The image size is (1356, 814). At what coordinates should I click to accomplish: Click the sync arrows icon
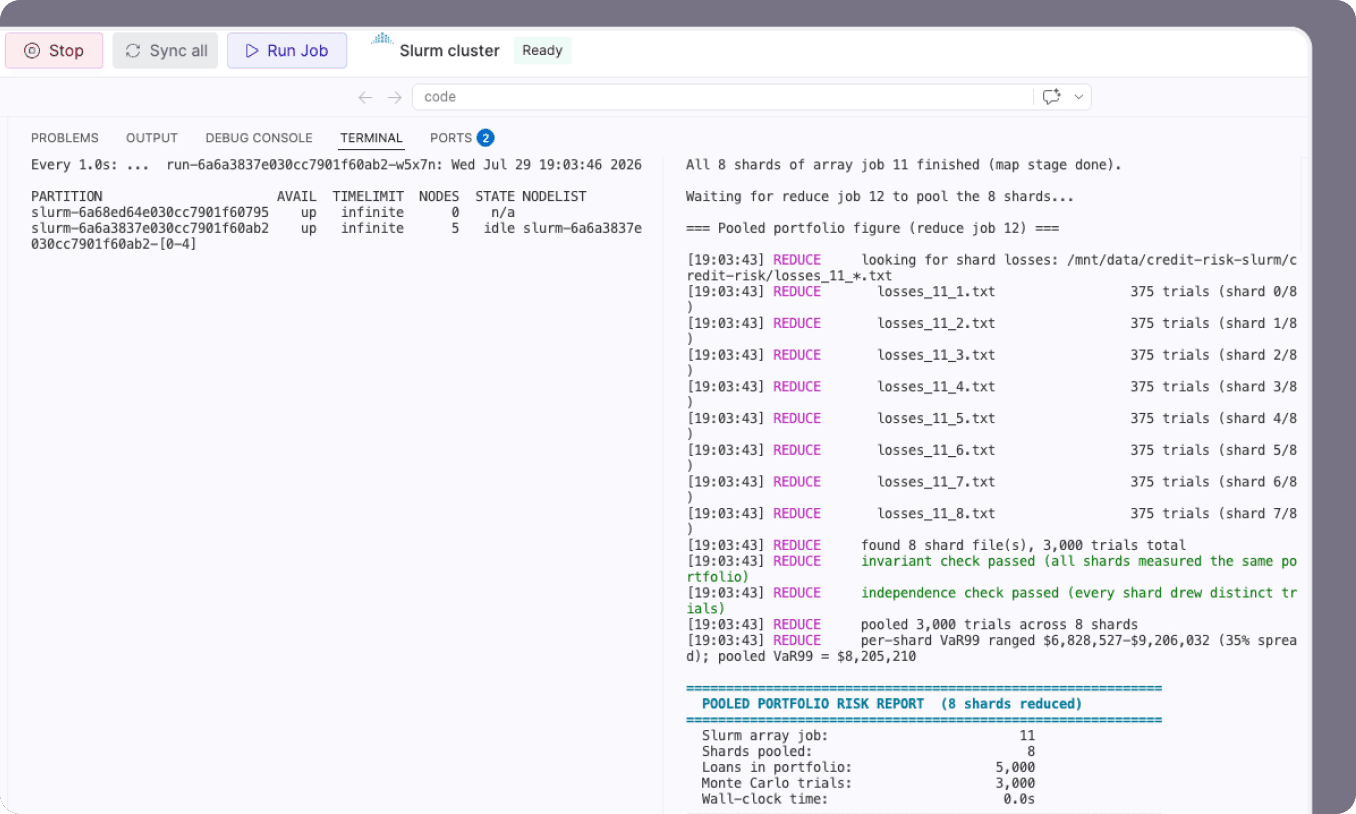(133, 51)
